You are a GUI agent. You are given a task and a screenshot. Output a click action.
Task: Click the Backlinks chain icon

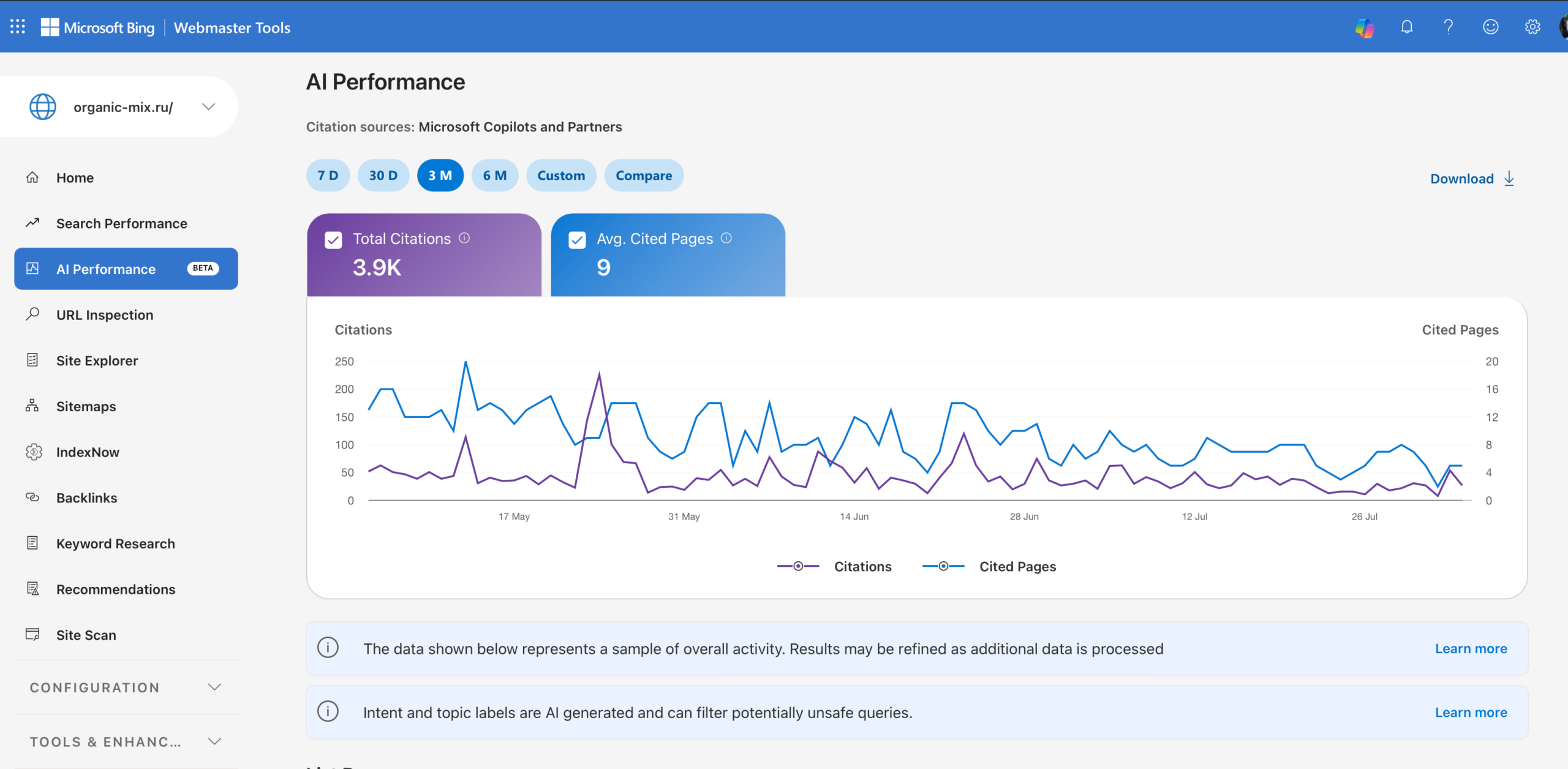[32, 497]
